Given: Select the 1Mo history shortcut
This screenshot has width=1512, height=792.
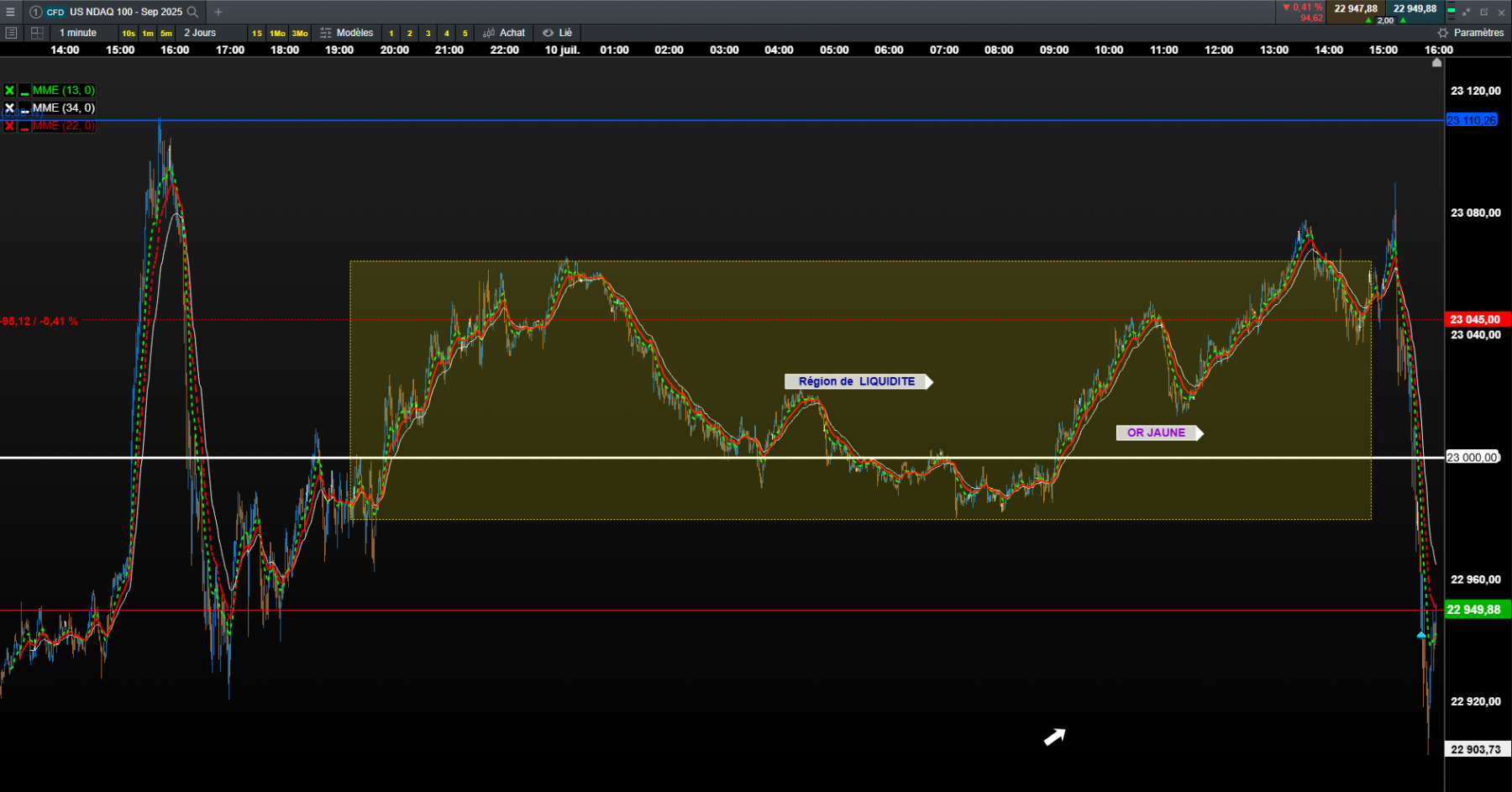Looking at the screenshot, I should click(x=277, y=34).
